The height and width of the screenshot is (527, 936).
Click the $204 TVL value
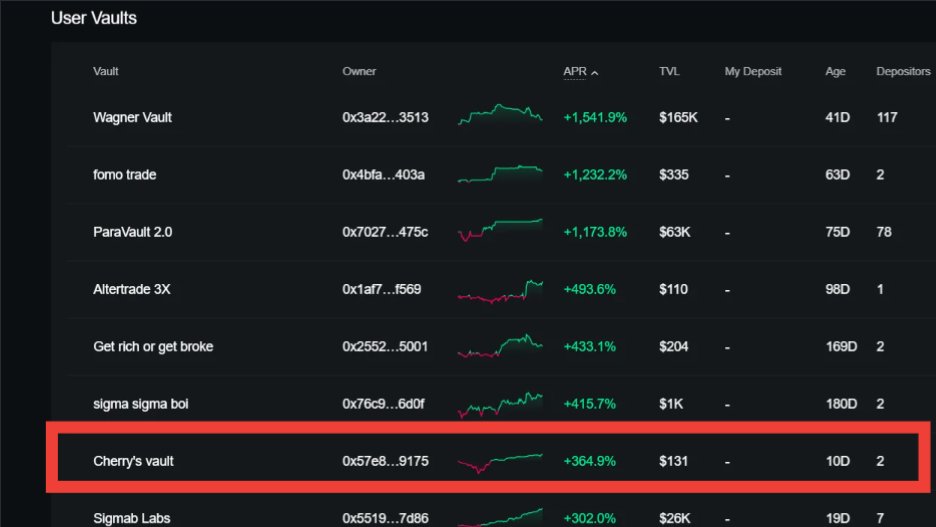point(674,347)
